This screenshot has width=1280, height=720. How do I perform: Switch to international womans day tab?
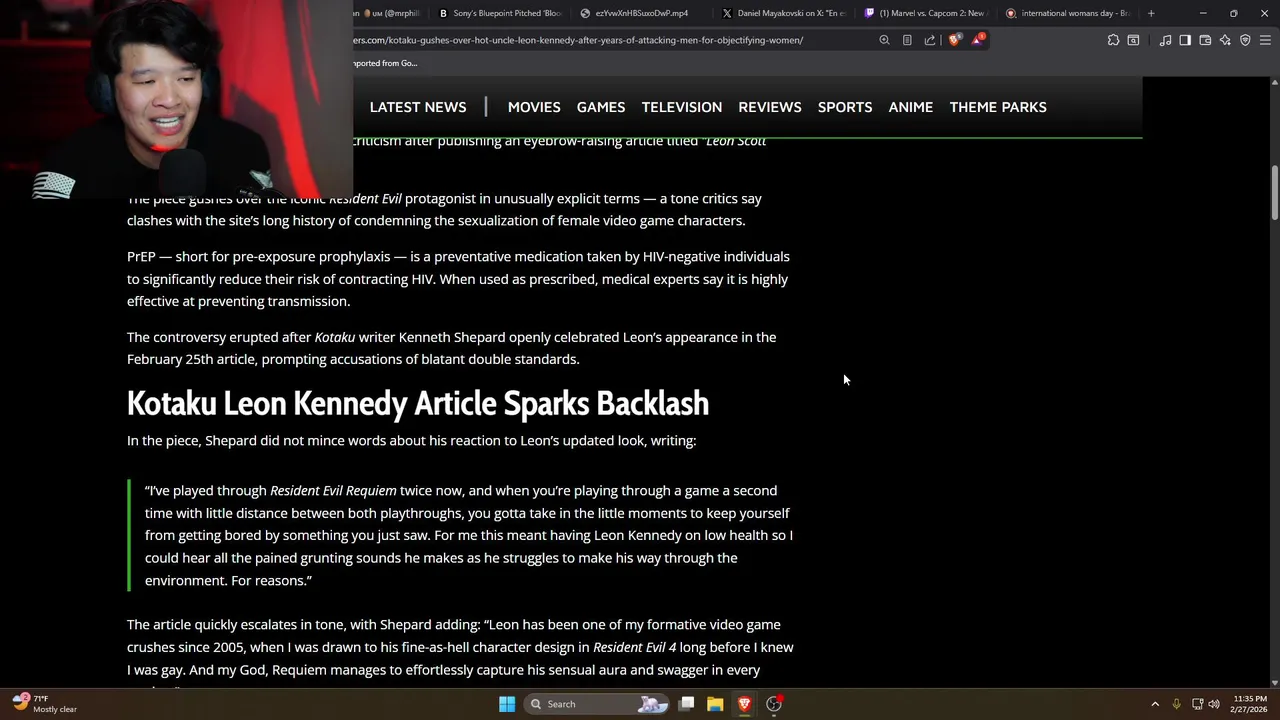[x=1068, y=13]
